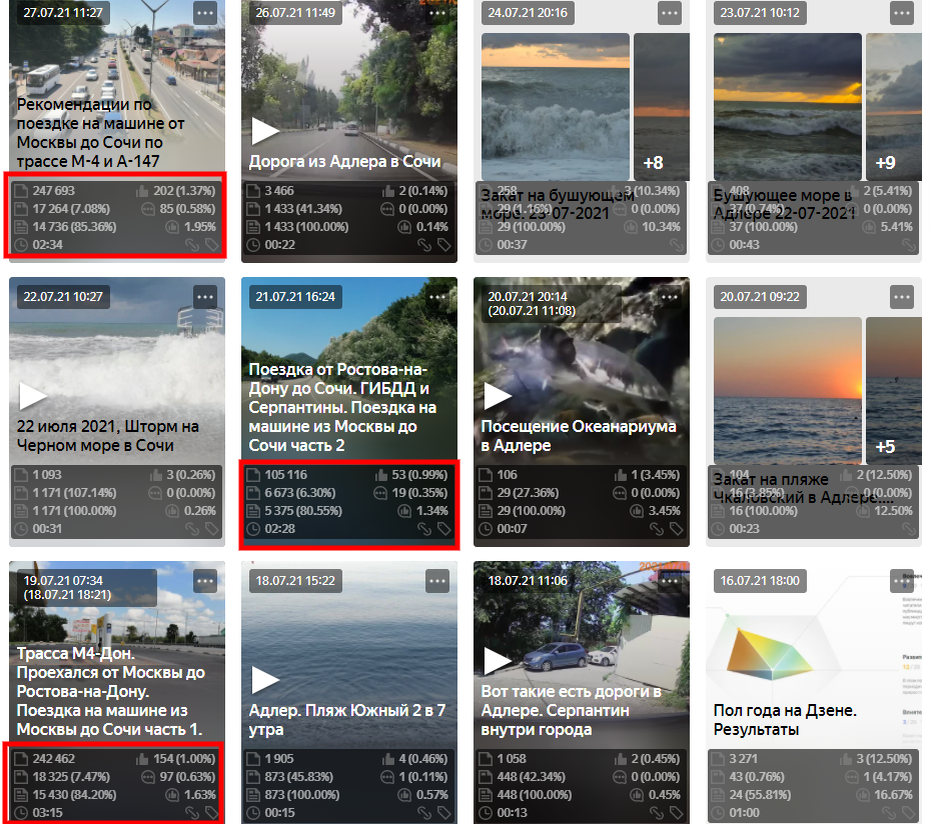Open three-dot menu on 27.07.21 11:27 card
Screen dimensions: 930x824
(x=205, y=12)
